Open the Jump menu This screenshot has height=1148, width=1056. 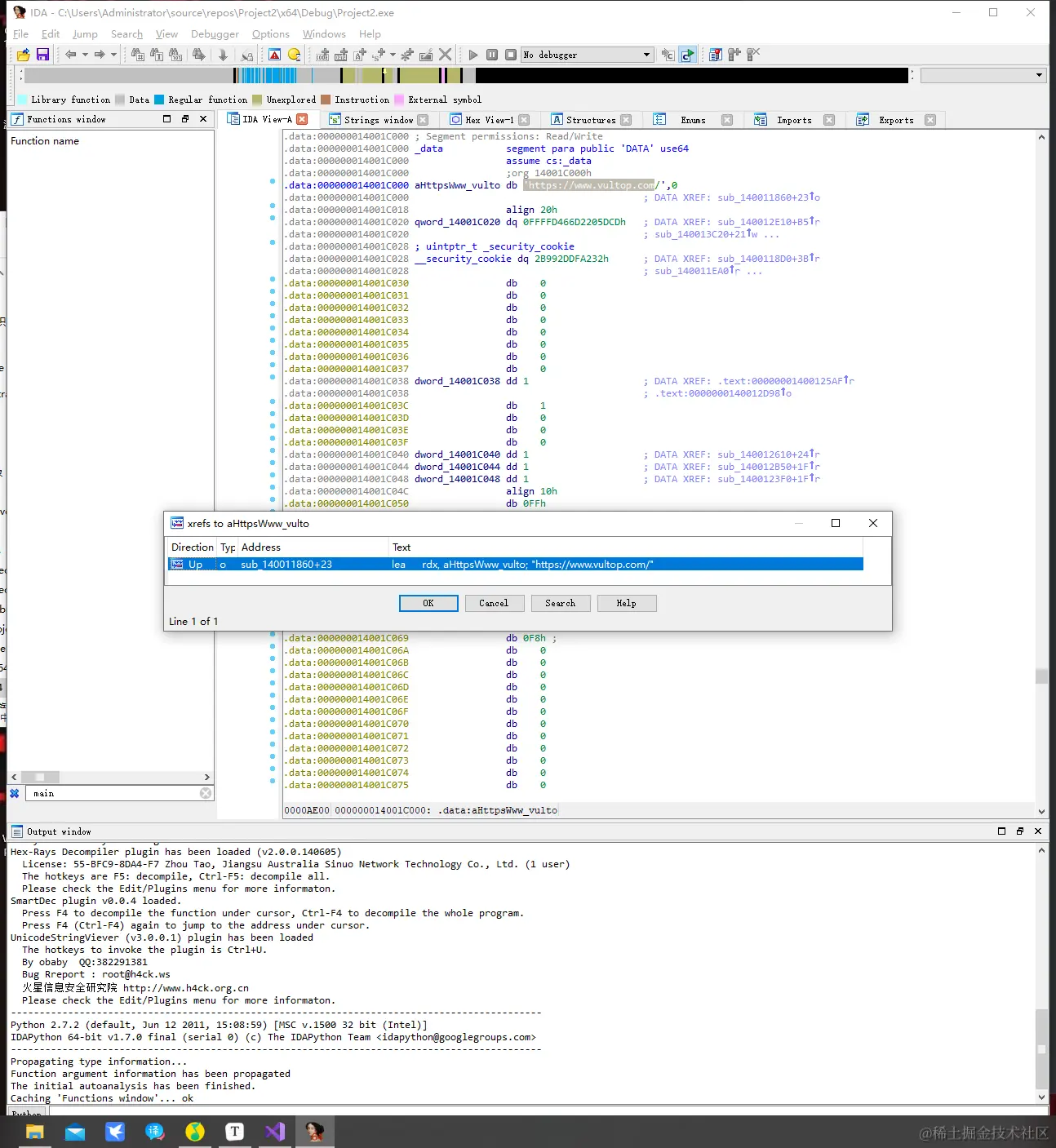point(85,34)
